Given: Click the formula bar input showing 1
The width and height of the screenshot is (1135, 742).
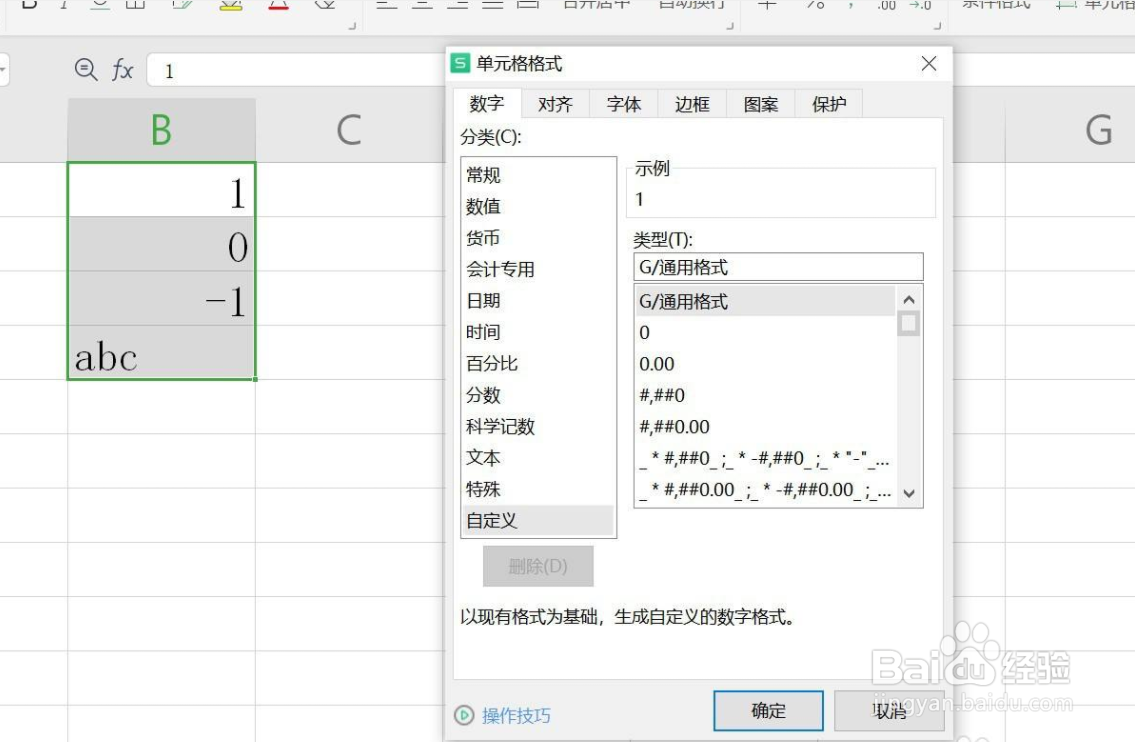Looking at the screenshot, I should (297, 71).
